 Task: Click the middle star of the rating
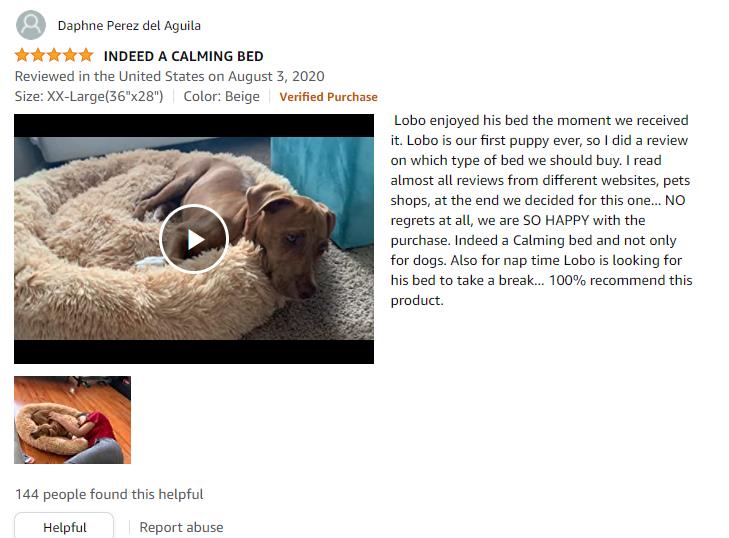coord(54,56)
